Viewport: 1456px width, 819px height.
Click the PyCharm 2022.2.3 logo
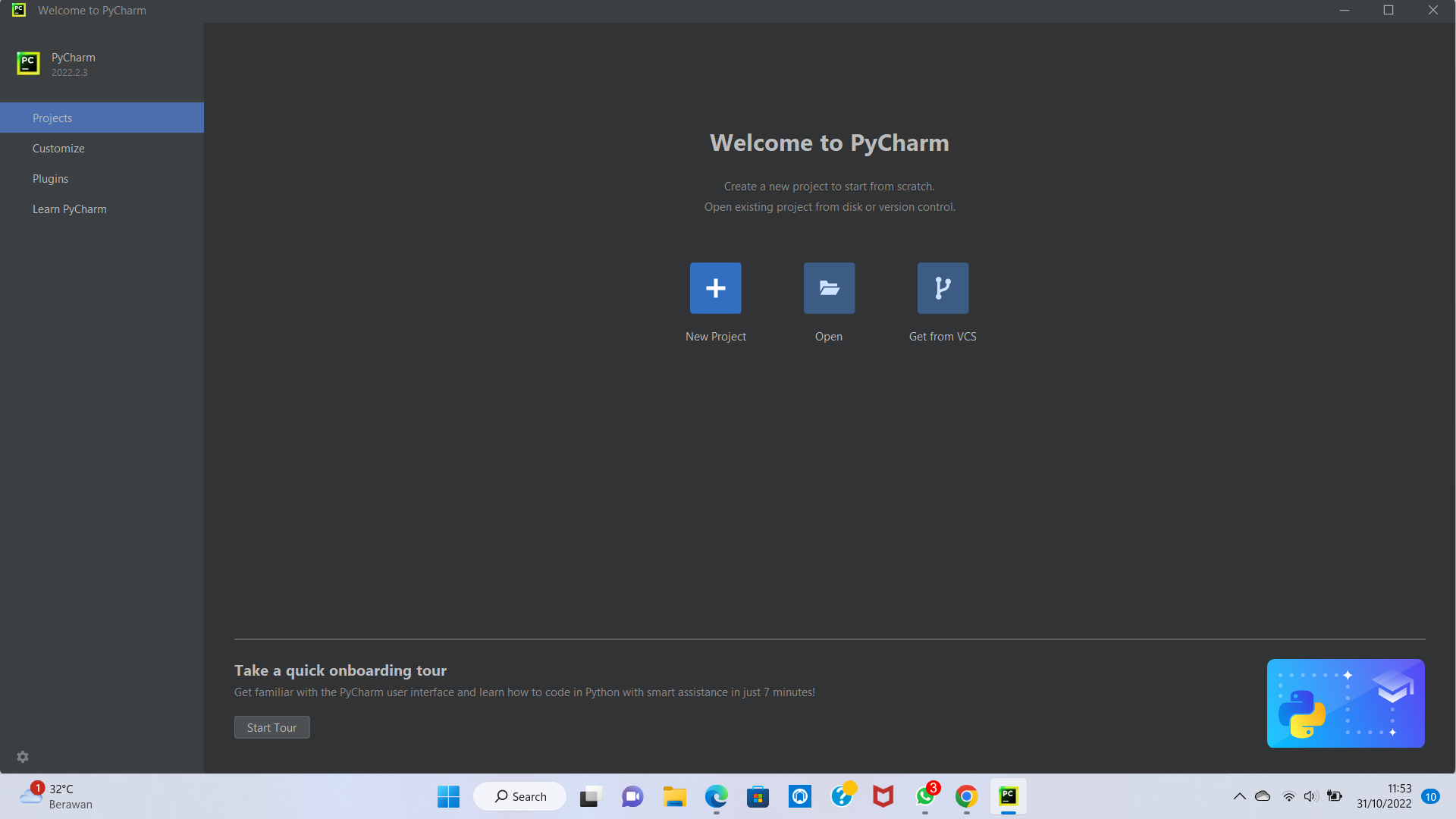click(28, 64)
